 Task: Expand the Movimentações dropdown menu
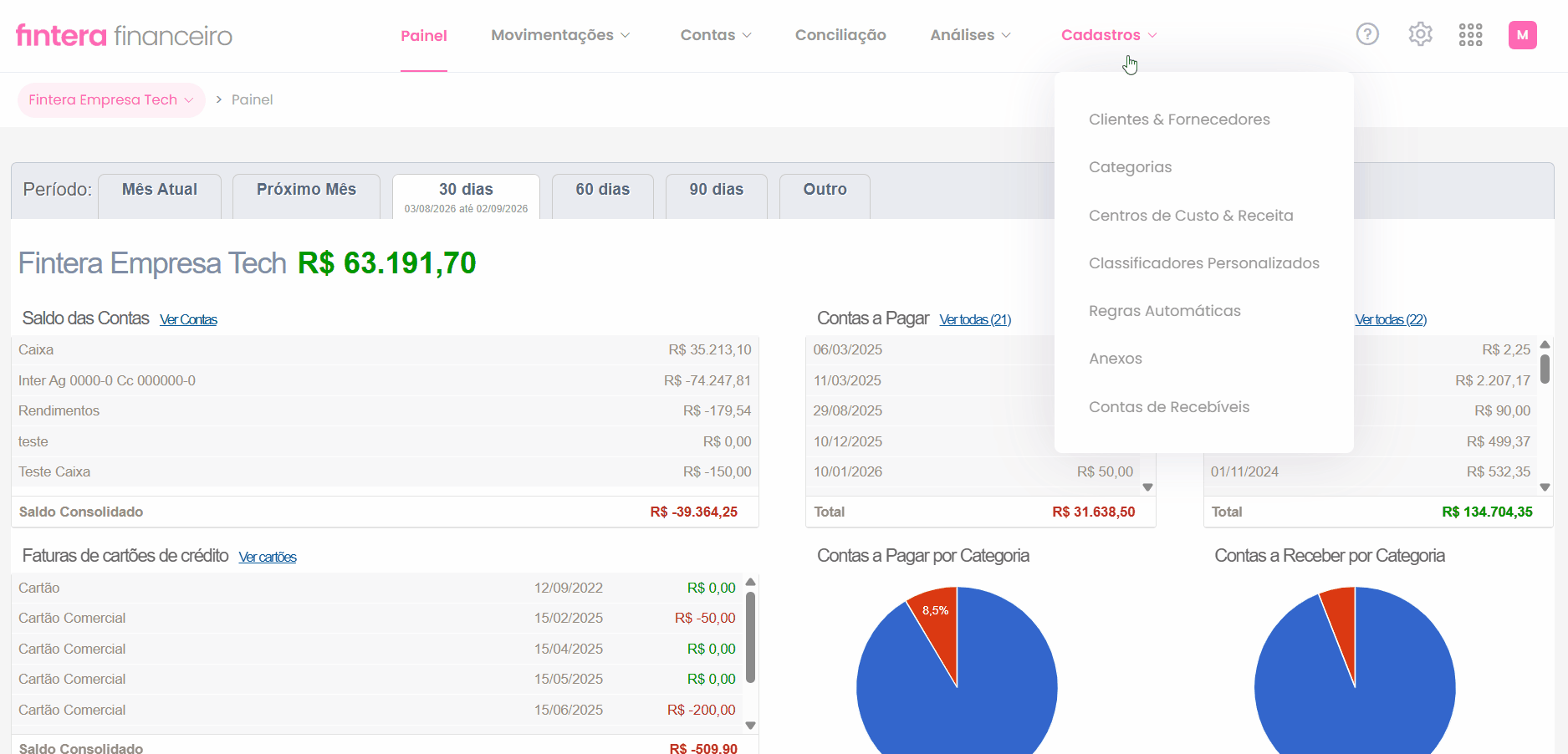click(x=560, y=35)
